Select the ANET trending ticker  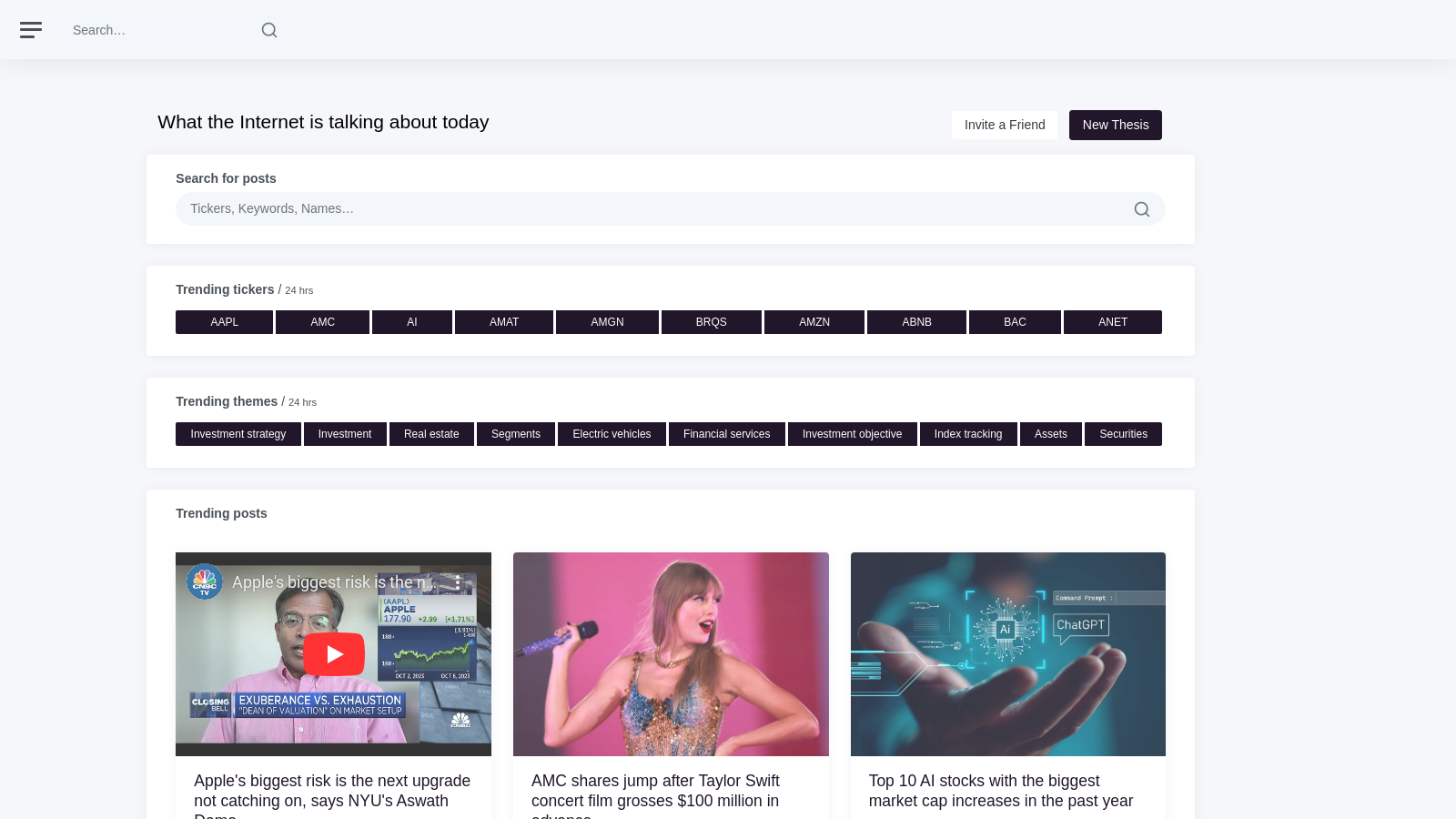1113,322
